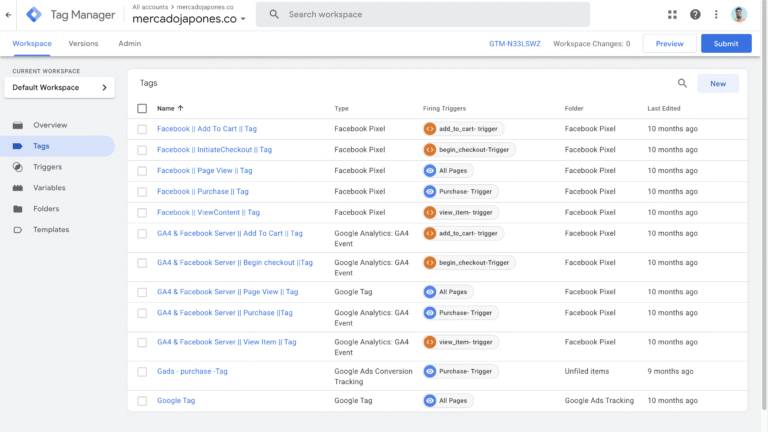
Task: Click the user account avatar
Action: point(739,14)
